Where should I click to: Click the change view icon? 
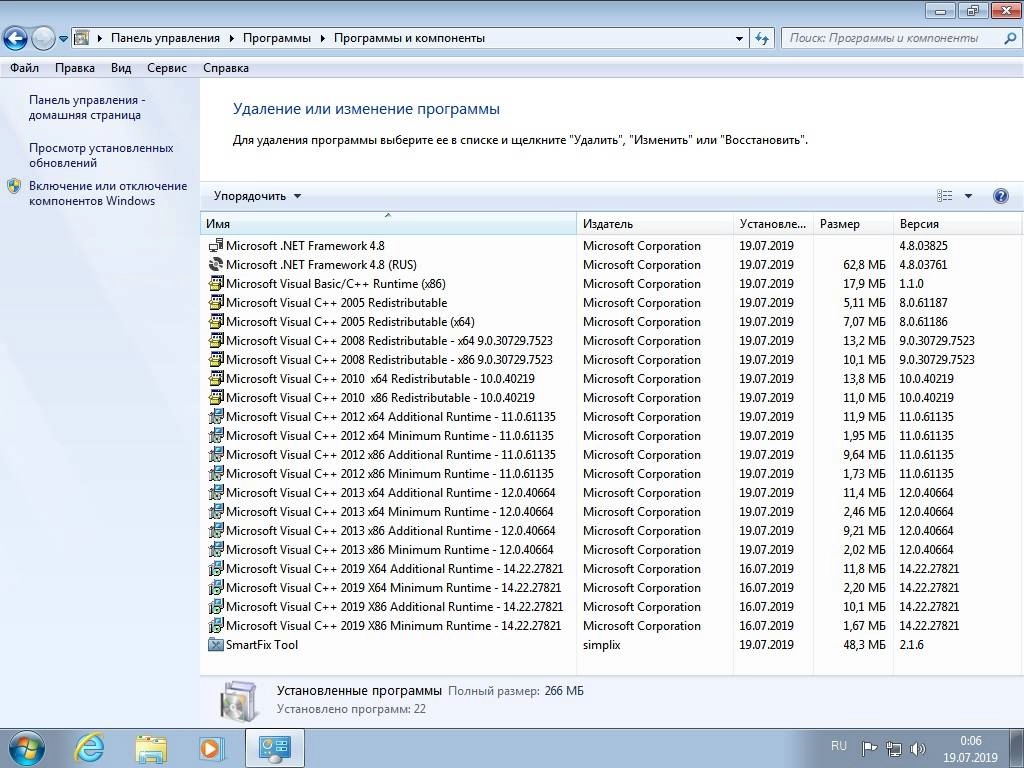(x=944, y=196)
